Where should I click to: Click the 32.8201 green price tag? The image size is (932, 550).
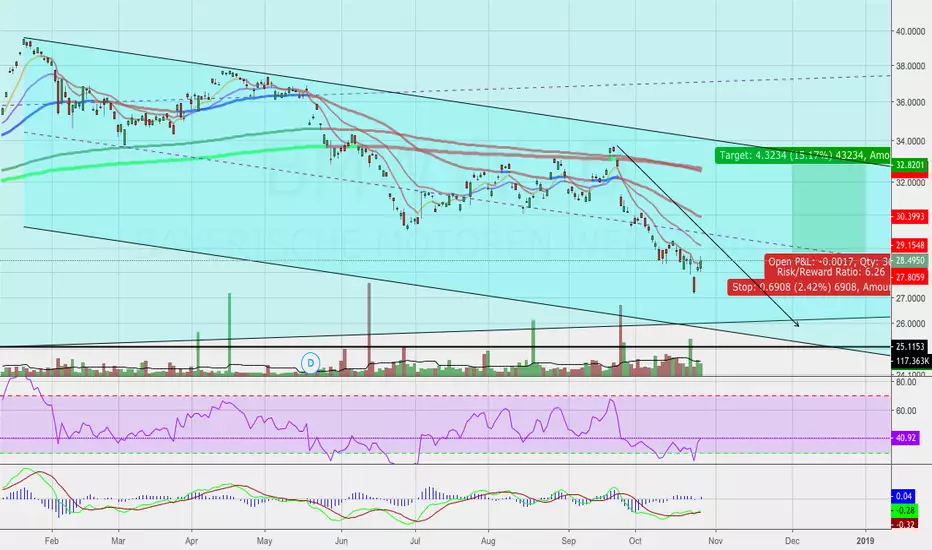click(910, 165)
